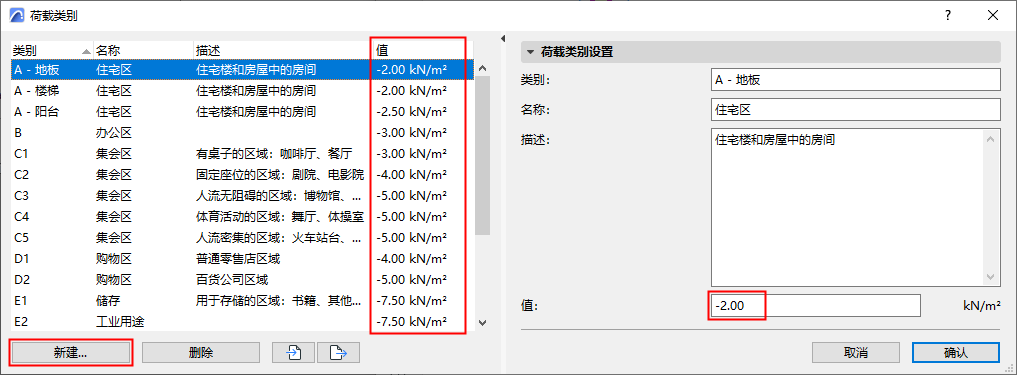
Task: Click the description box scroll up arrow
Action: point(991,139)
